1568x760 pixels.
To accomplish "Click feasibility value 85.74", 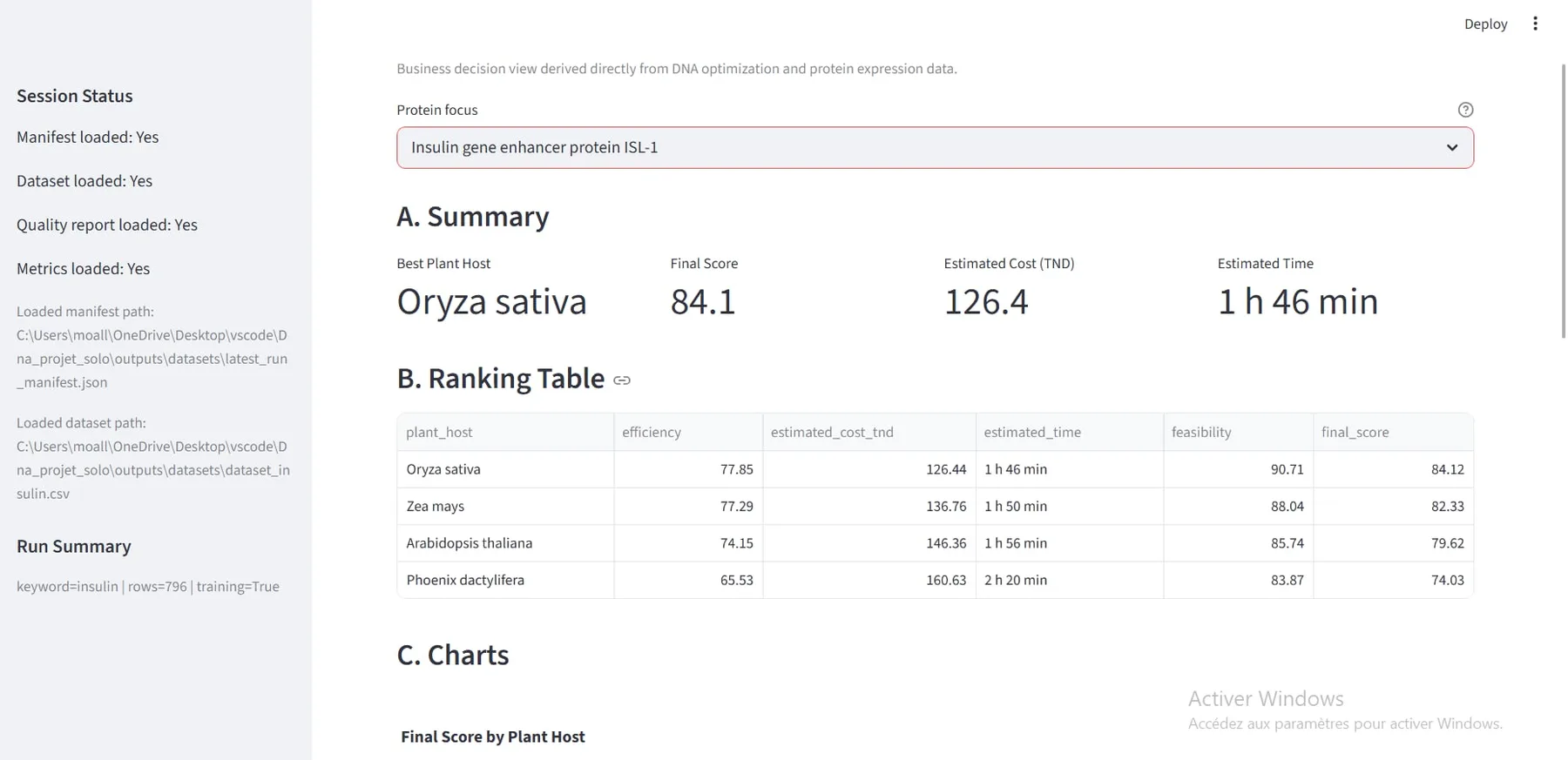I will tap(1239, 542).
